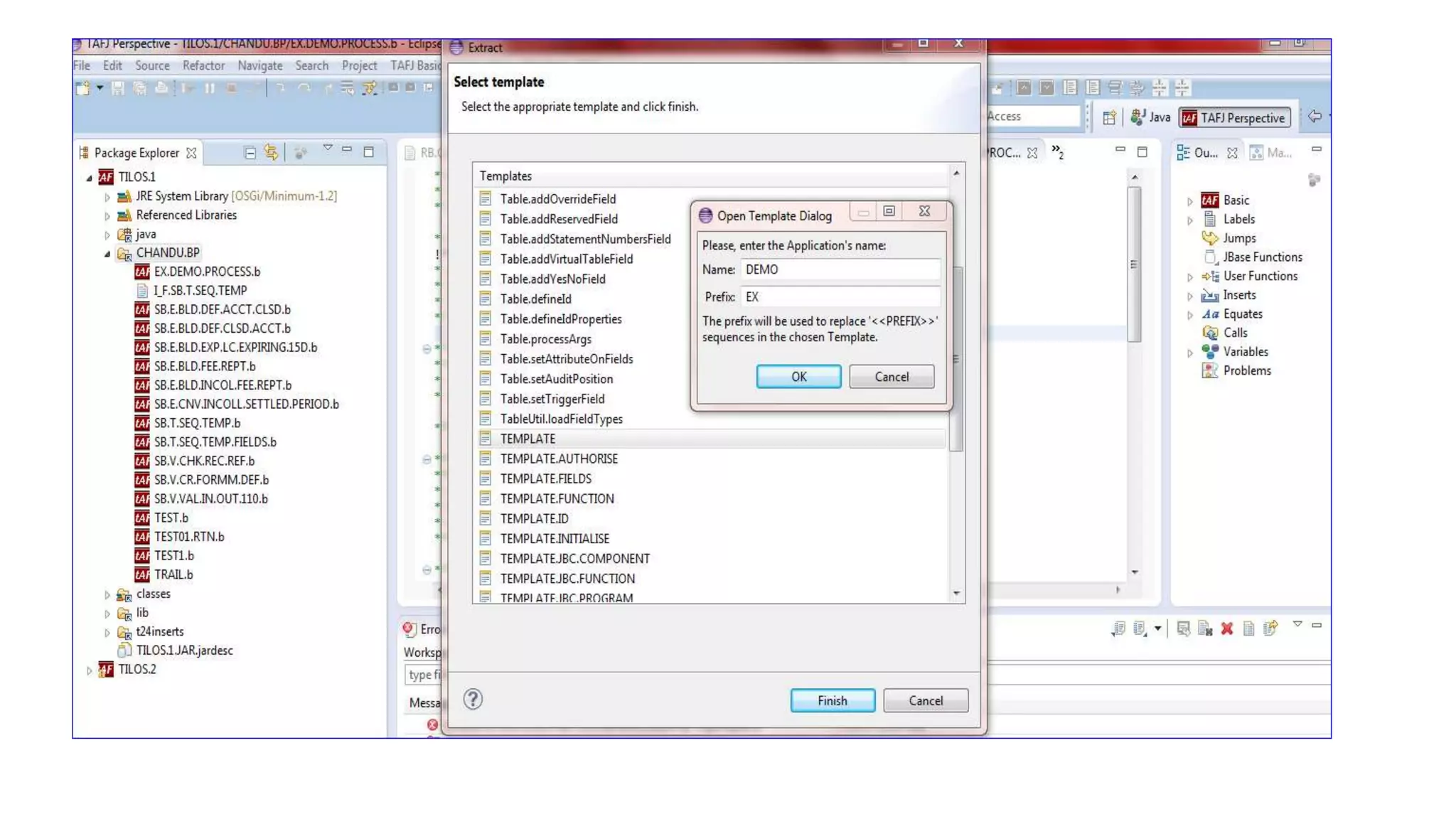Click the Templates list scroll down arrow

(956, 593)
